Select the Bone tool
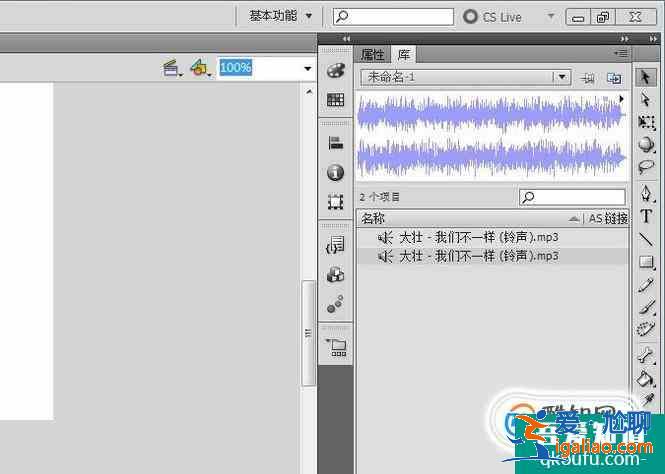The width and height of the screenshot is (665, 474). click(645, 355)
